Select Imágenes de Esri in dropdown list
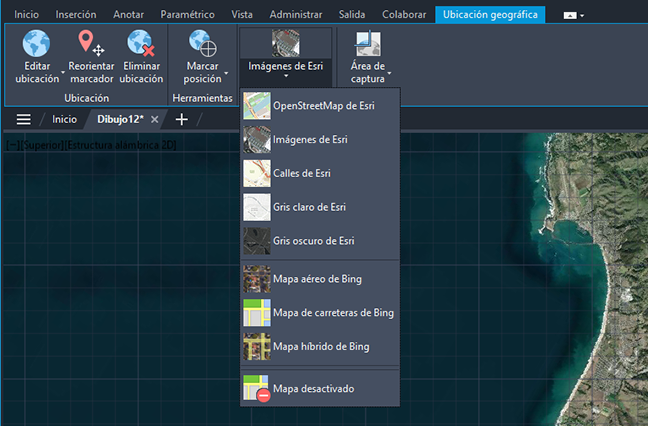Image resolution: width=648 pixels, height=426 pixels. (320, 140)
